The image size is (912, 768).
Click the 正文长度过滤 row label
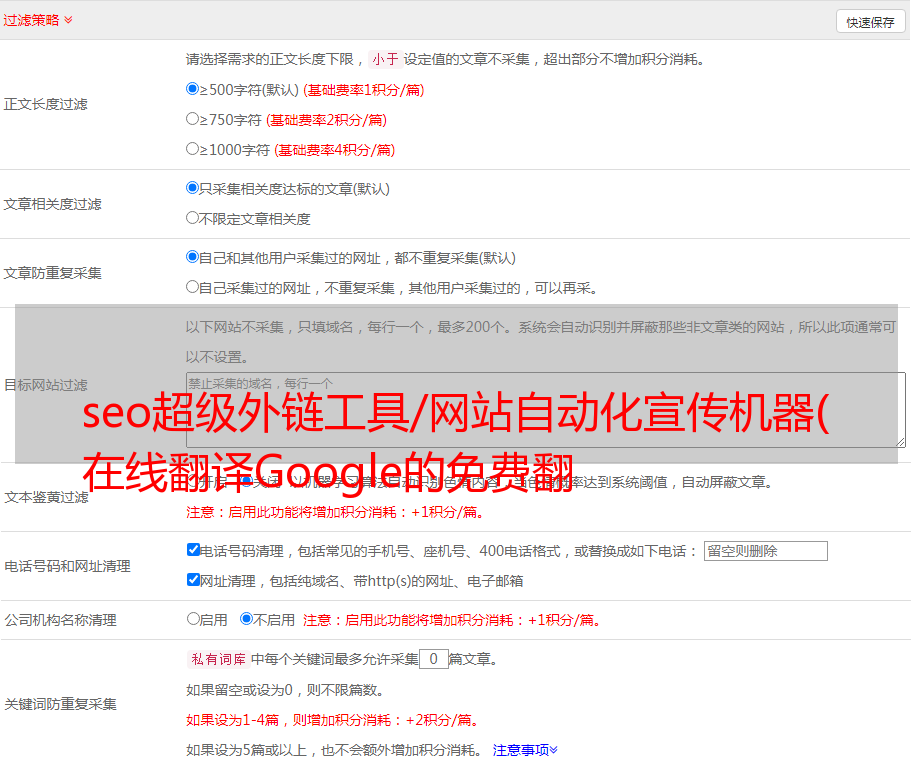(45, 104)
